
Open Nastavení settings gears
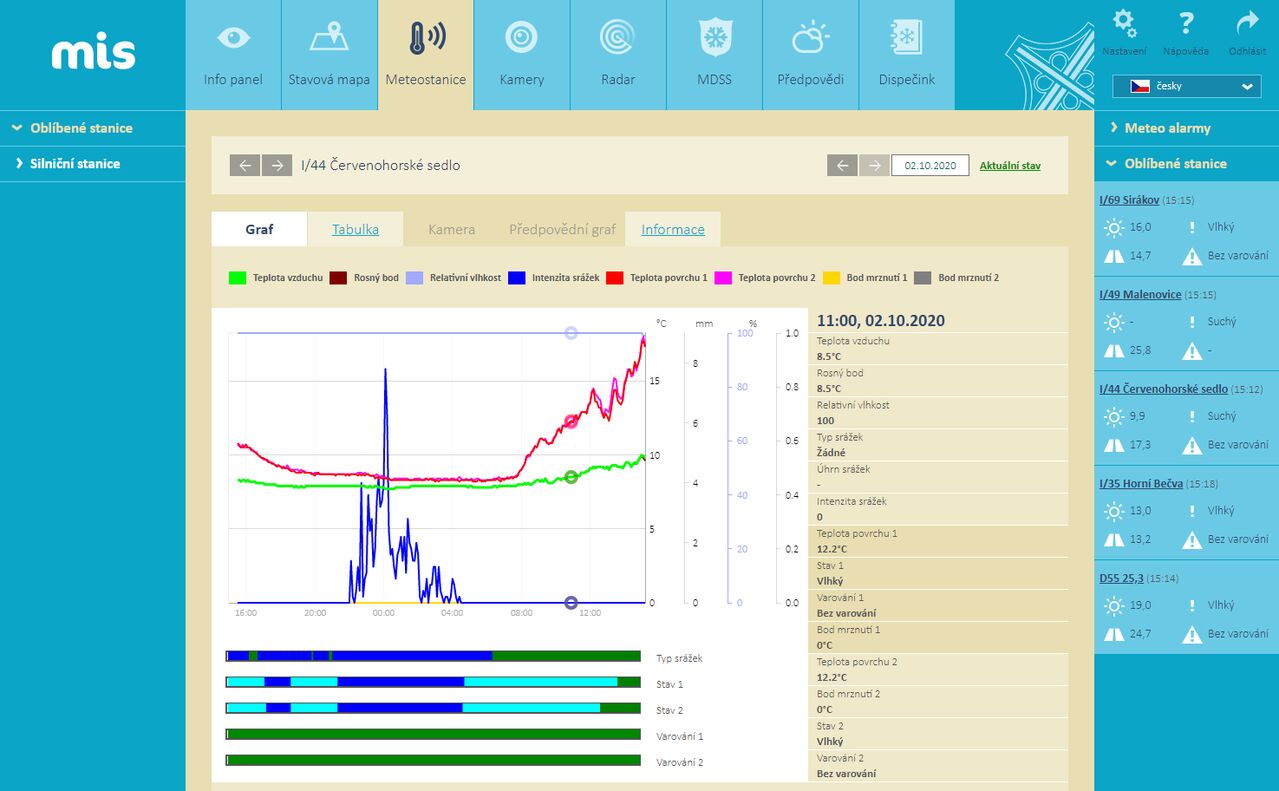tap(1124, 23)
